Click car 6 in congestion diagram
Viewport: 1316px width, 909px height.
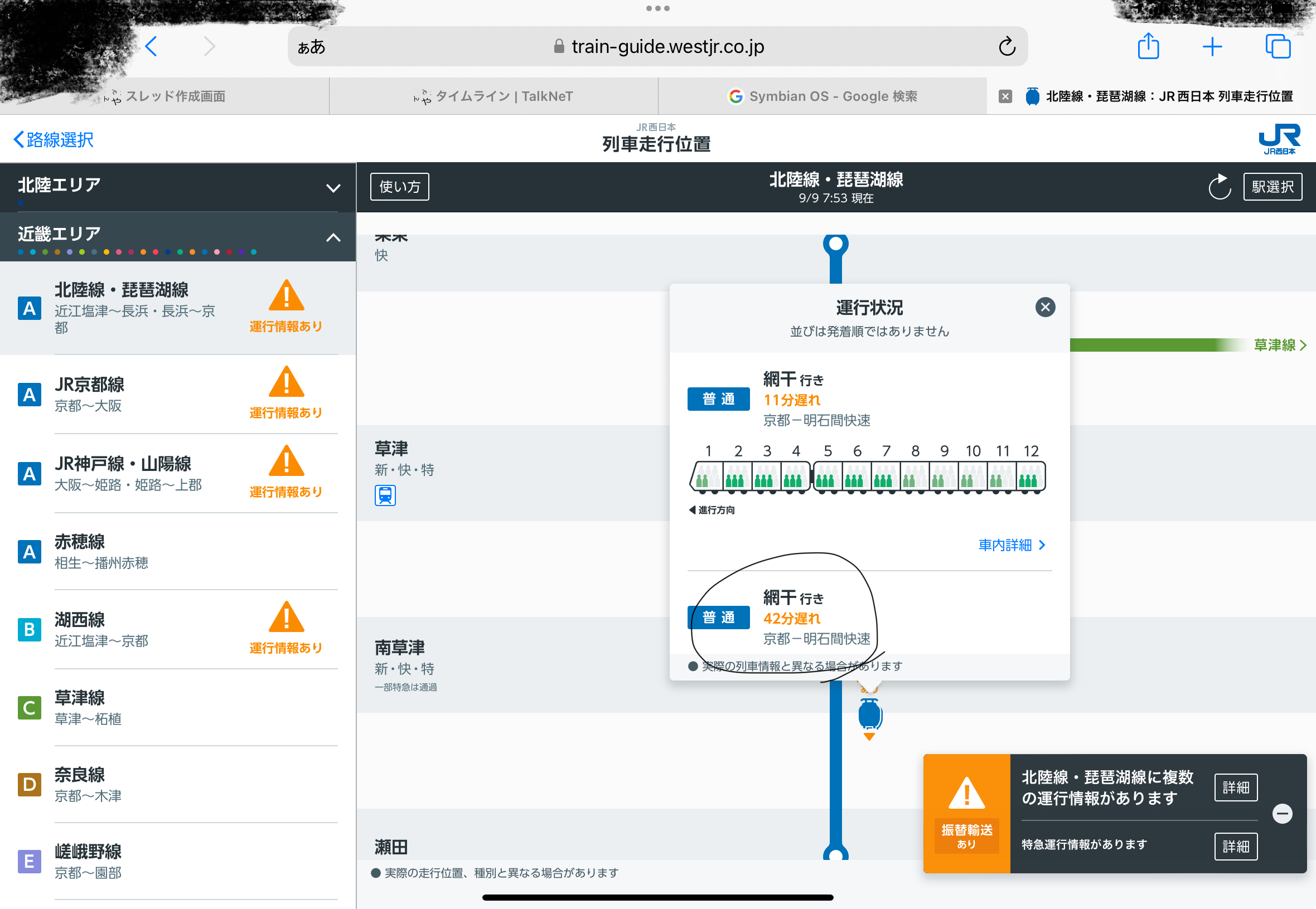856,476
